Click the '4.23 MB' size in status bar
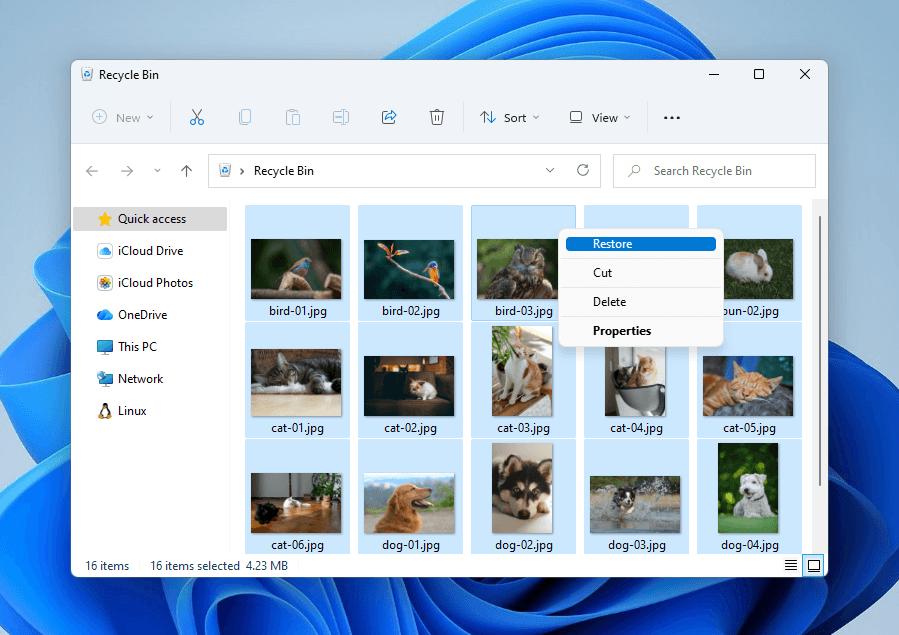The image size is (899, 635). (x=267, y=566)
